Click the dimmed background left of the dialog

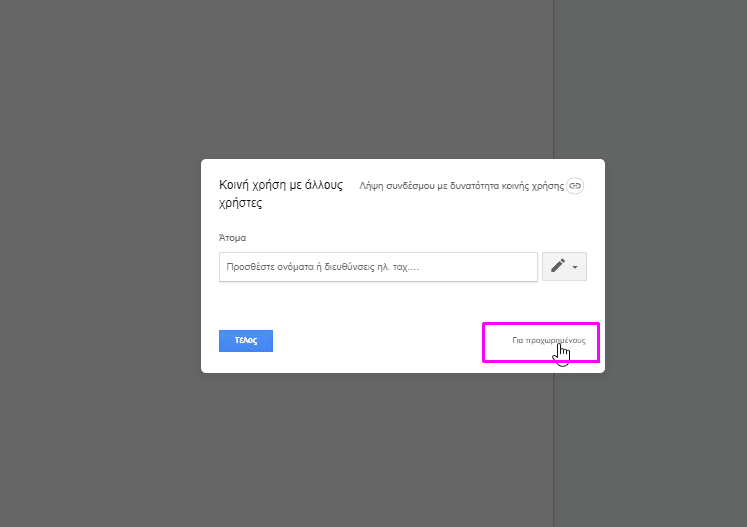(x=100, y=265)
